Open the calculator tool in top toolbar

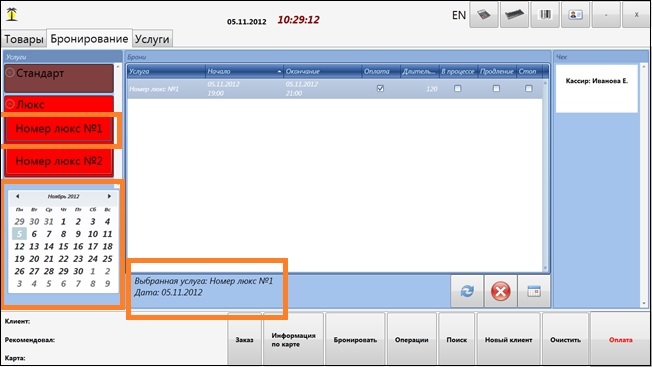tap(484, 15)
